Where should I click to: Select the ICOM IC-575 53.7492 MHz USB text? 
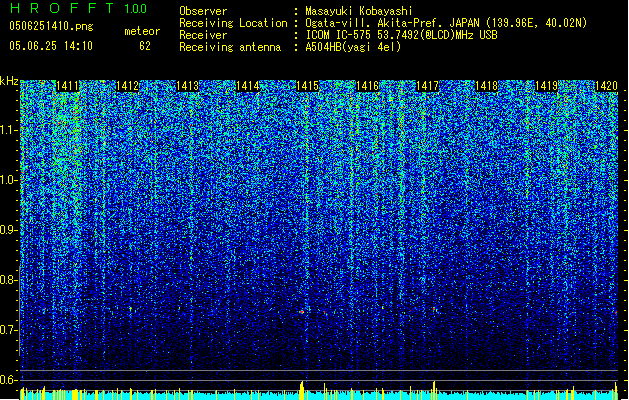click(401, 35)
